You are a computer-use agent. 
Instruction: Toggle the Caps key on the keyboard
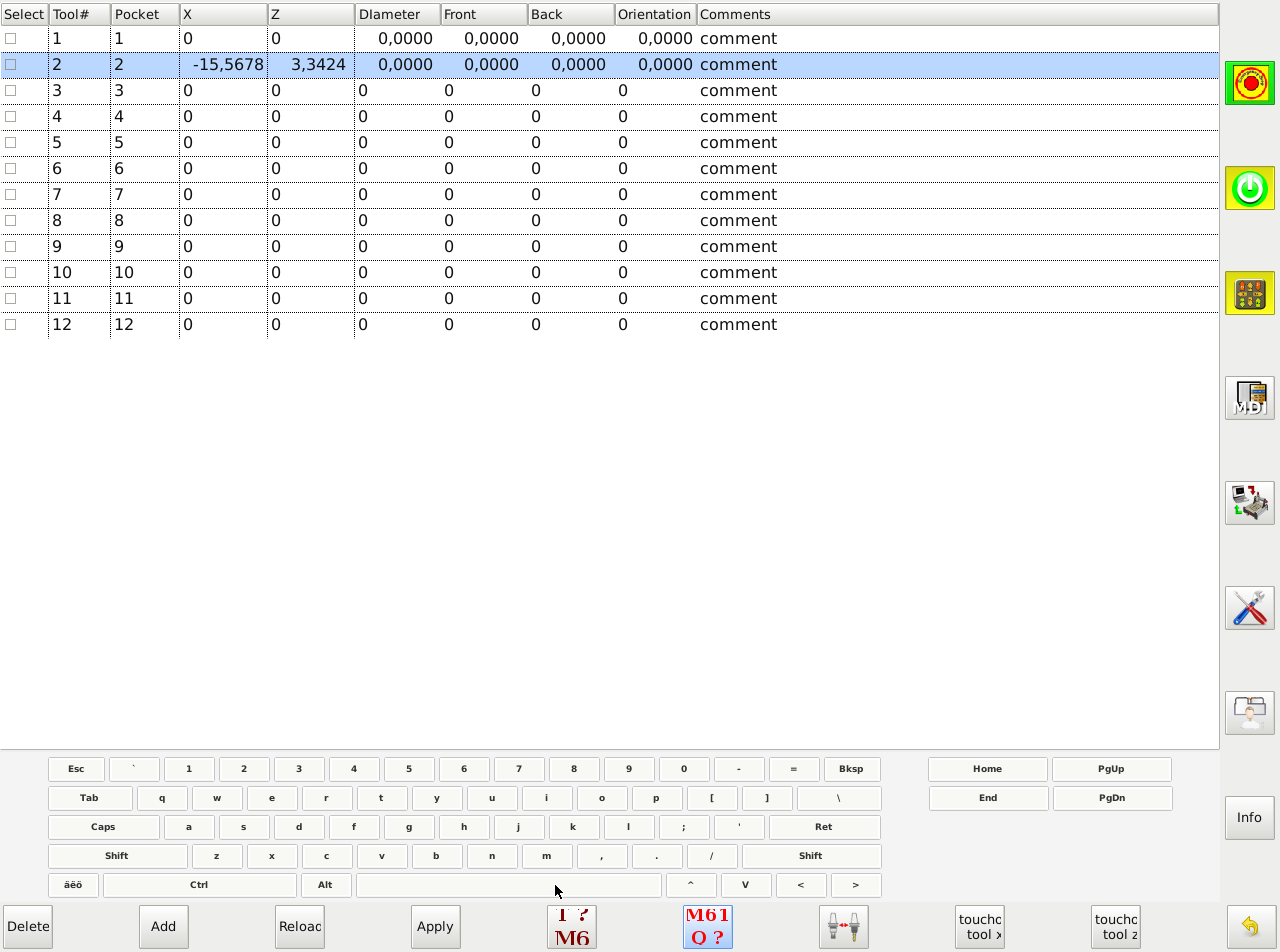(x=103, y=827)
